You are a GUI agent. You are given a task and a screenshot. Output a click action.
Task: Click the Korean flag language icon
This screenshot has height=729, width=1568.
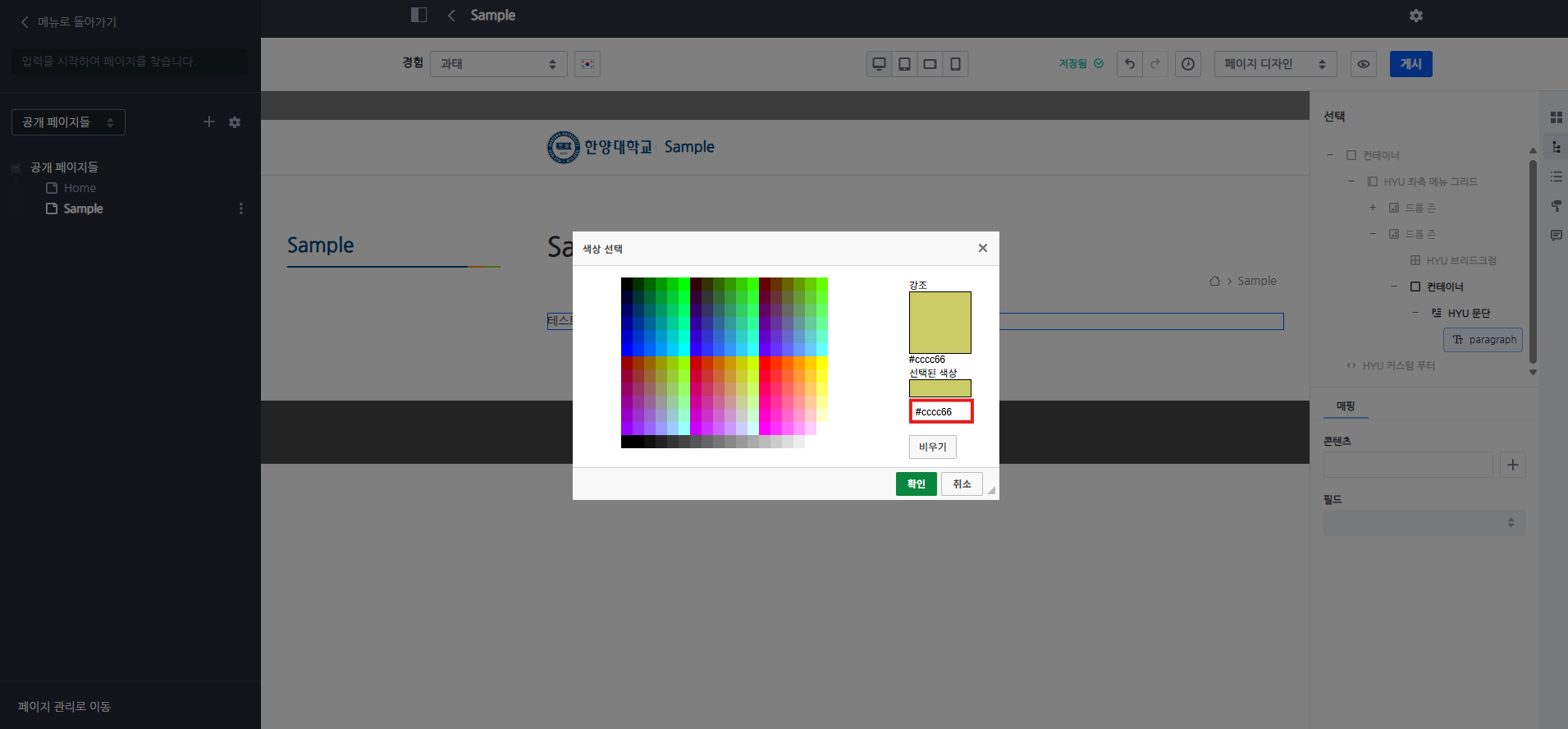point(587,64)
